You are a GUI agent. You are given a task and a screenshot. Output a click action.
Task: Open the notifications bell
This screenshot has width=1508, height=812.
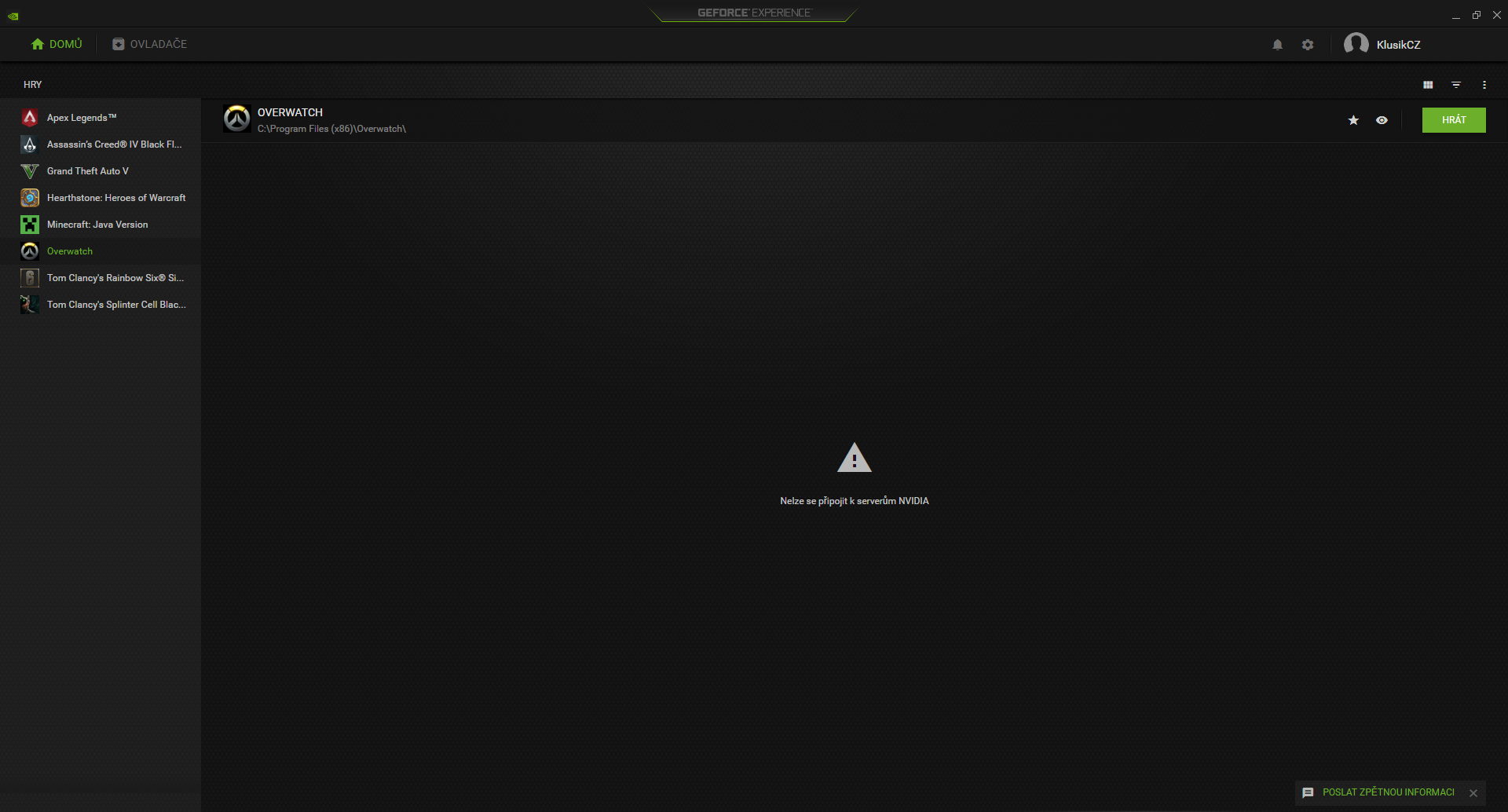click(1277, 45)
